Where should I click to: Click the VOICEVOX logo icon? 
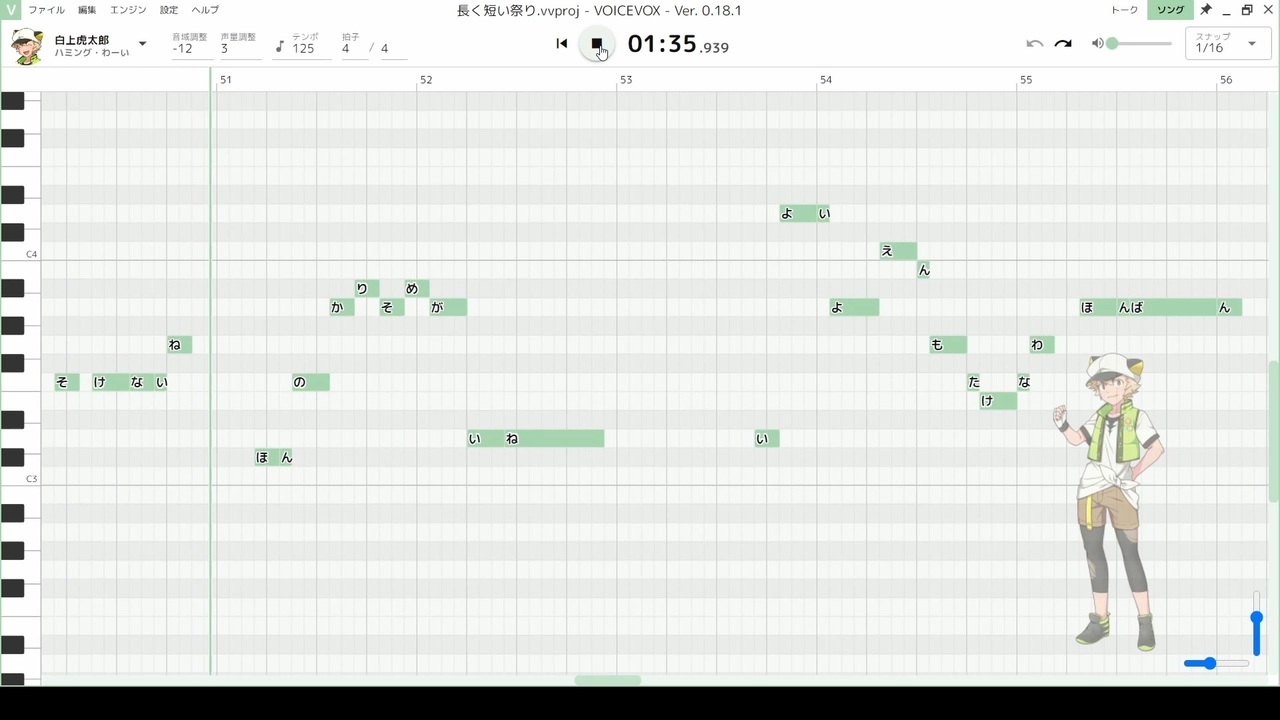click(x=11, y=10)
